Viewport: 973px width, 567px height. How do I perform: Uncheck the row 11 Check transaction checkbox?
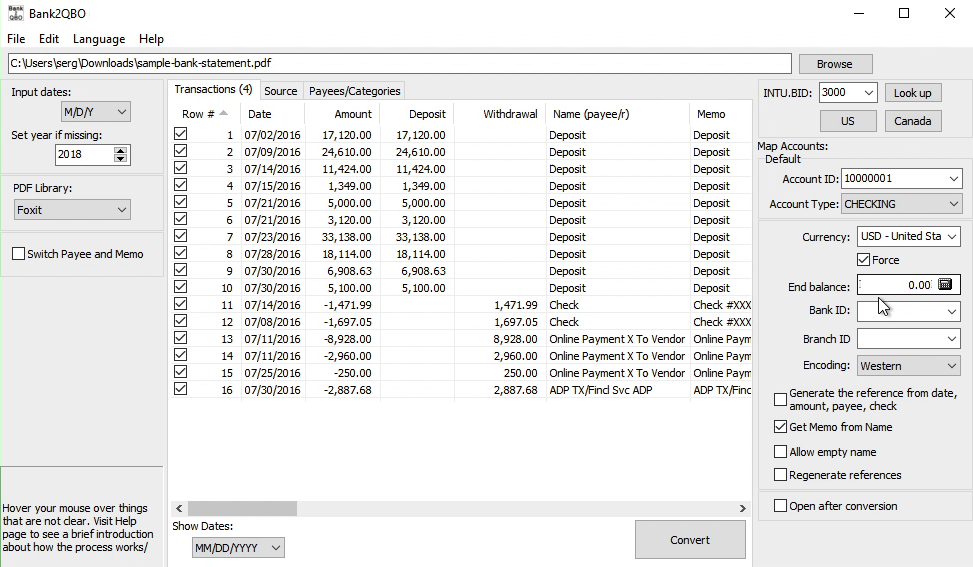[181, 304]
